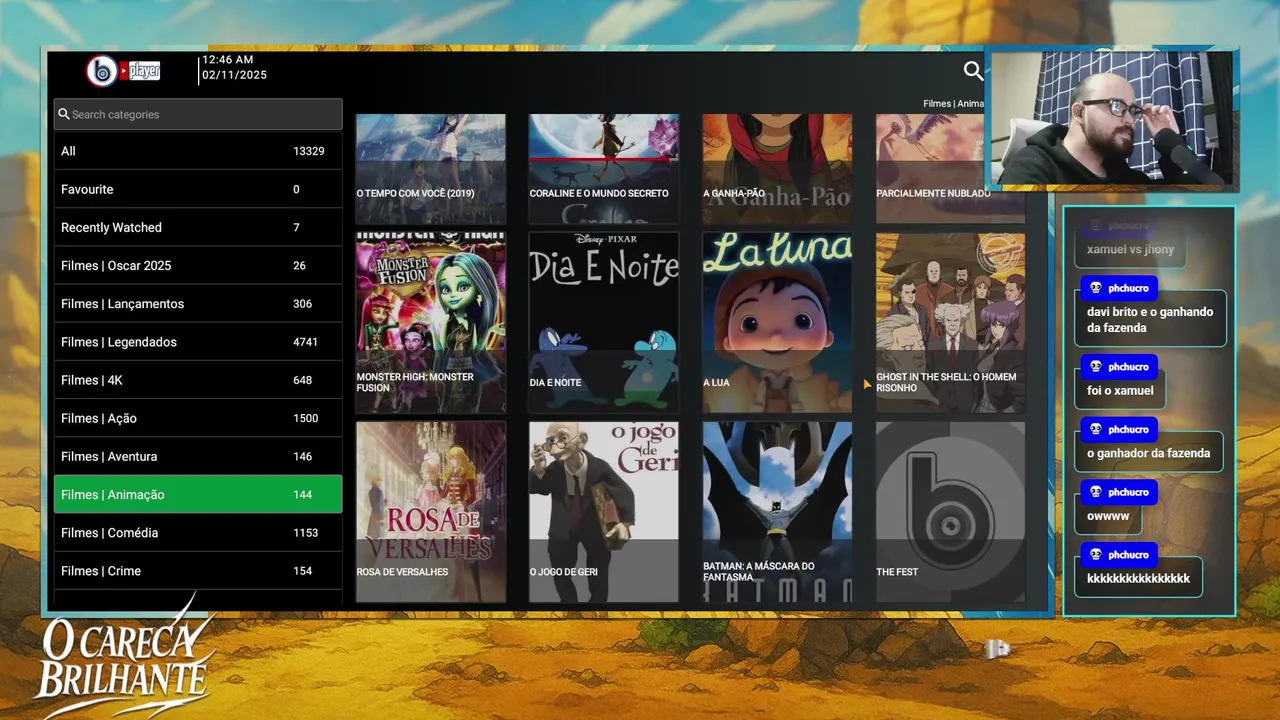Viewport: 1280px width, 720px height.
Task: Click phchucro badge above 'owwww'
Action: (1118, 492)
